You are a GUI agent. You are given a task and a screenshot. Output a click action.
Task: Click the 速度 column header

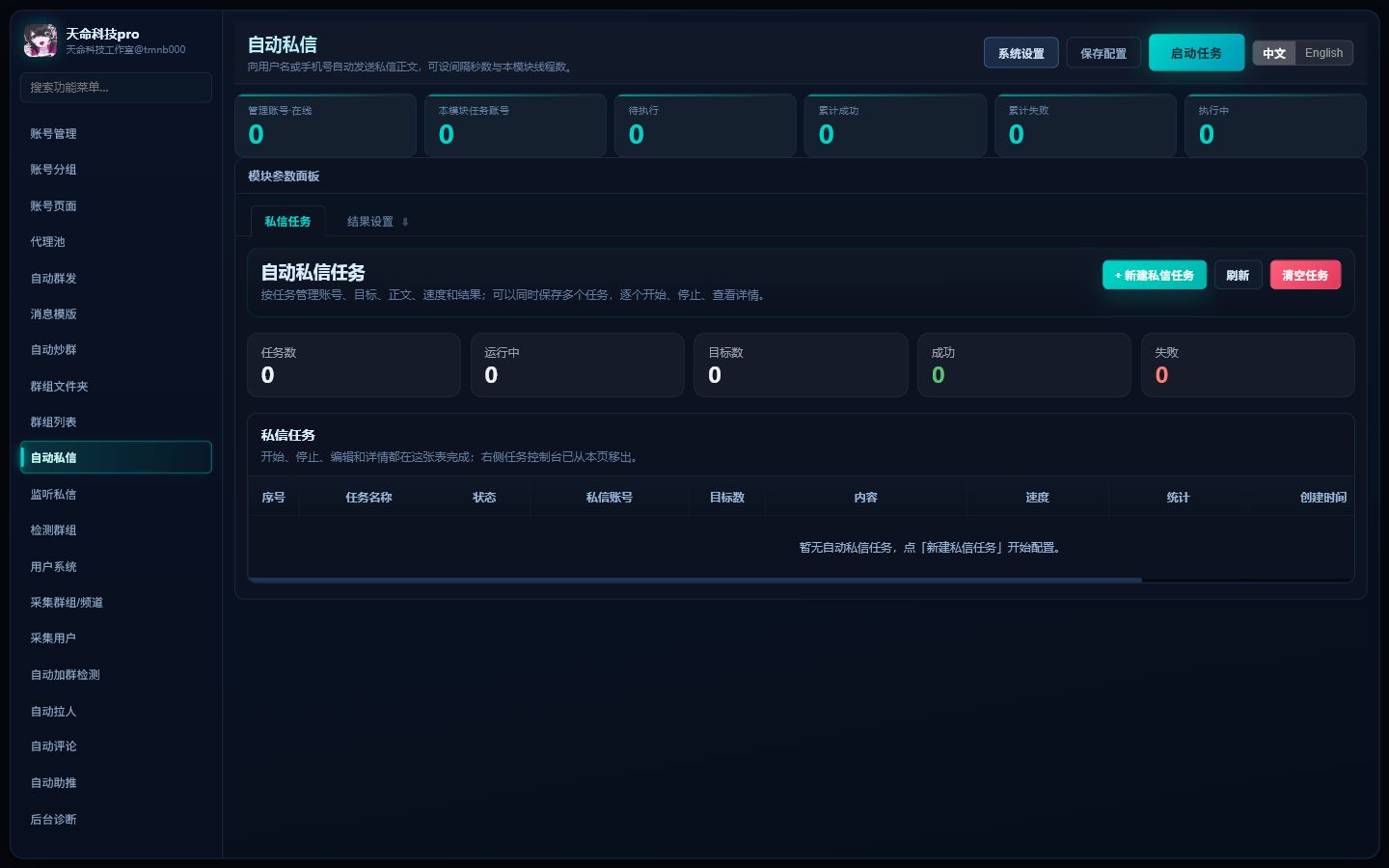1038,497
